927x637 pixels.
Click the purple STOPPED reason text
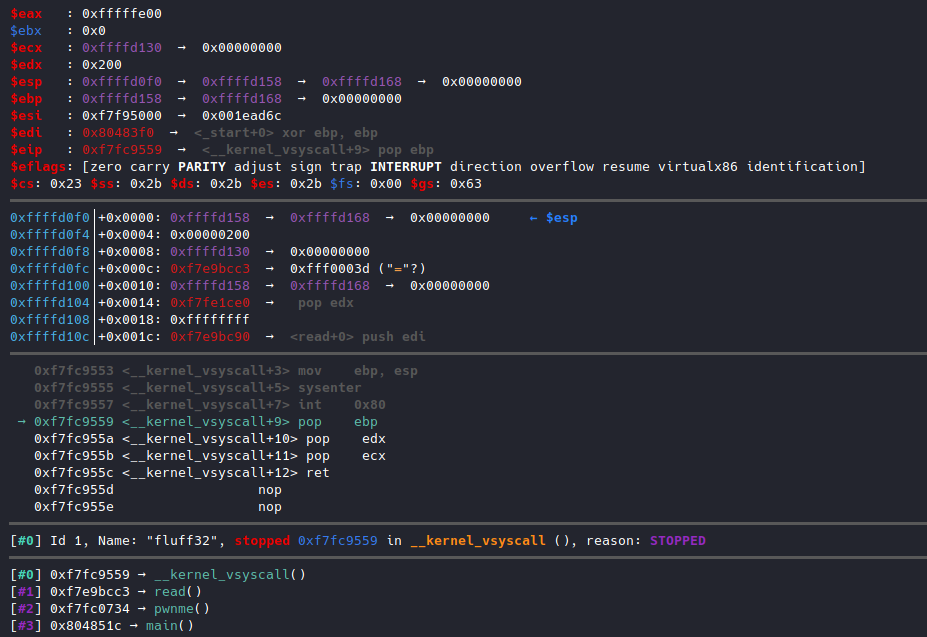click(677, 541)
